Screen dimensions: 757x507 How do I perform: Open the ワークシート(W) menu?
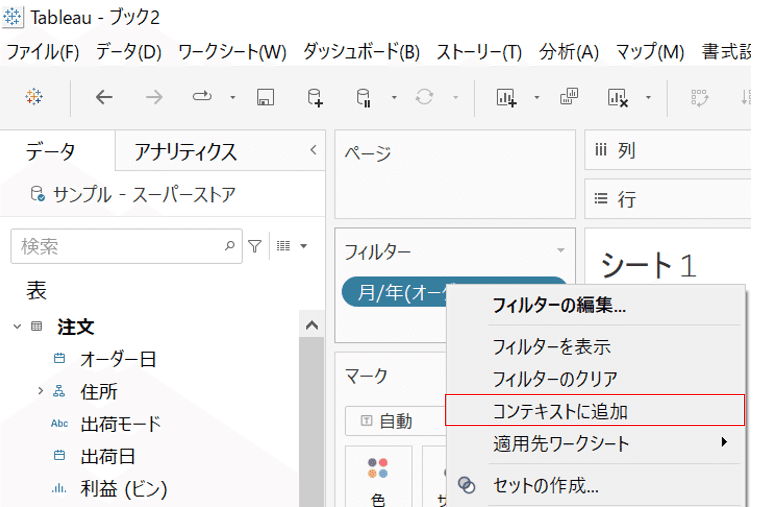[232, 52]
